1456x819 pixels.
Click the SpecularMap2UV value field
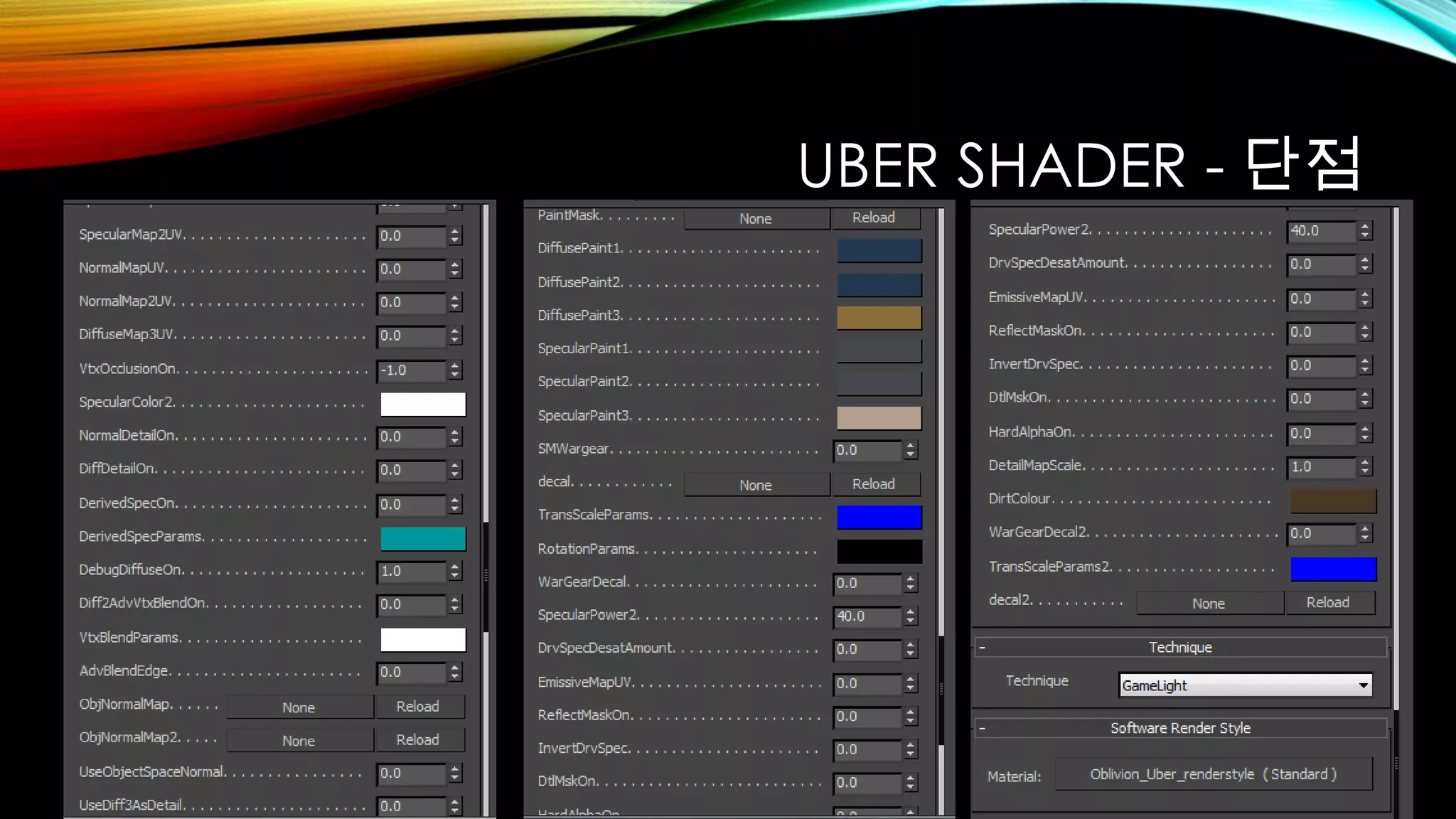[412, 236]
